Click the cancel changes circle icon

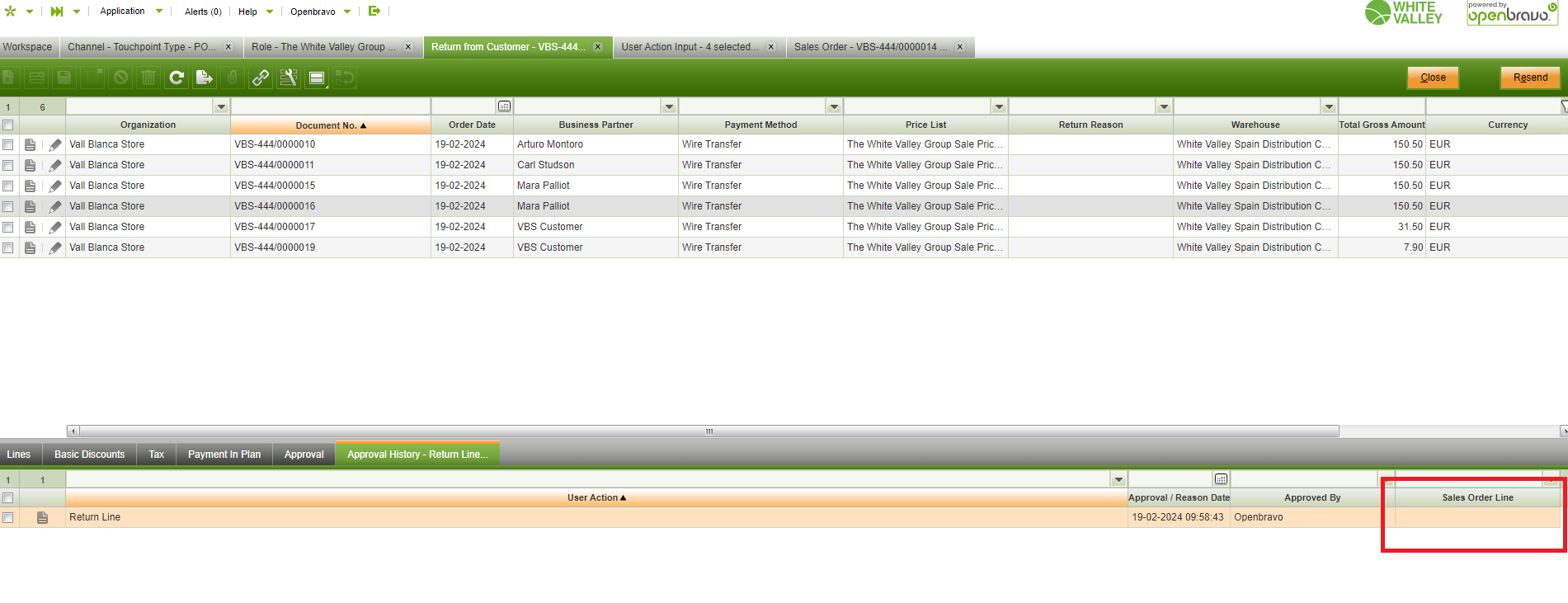pos(120,78)
